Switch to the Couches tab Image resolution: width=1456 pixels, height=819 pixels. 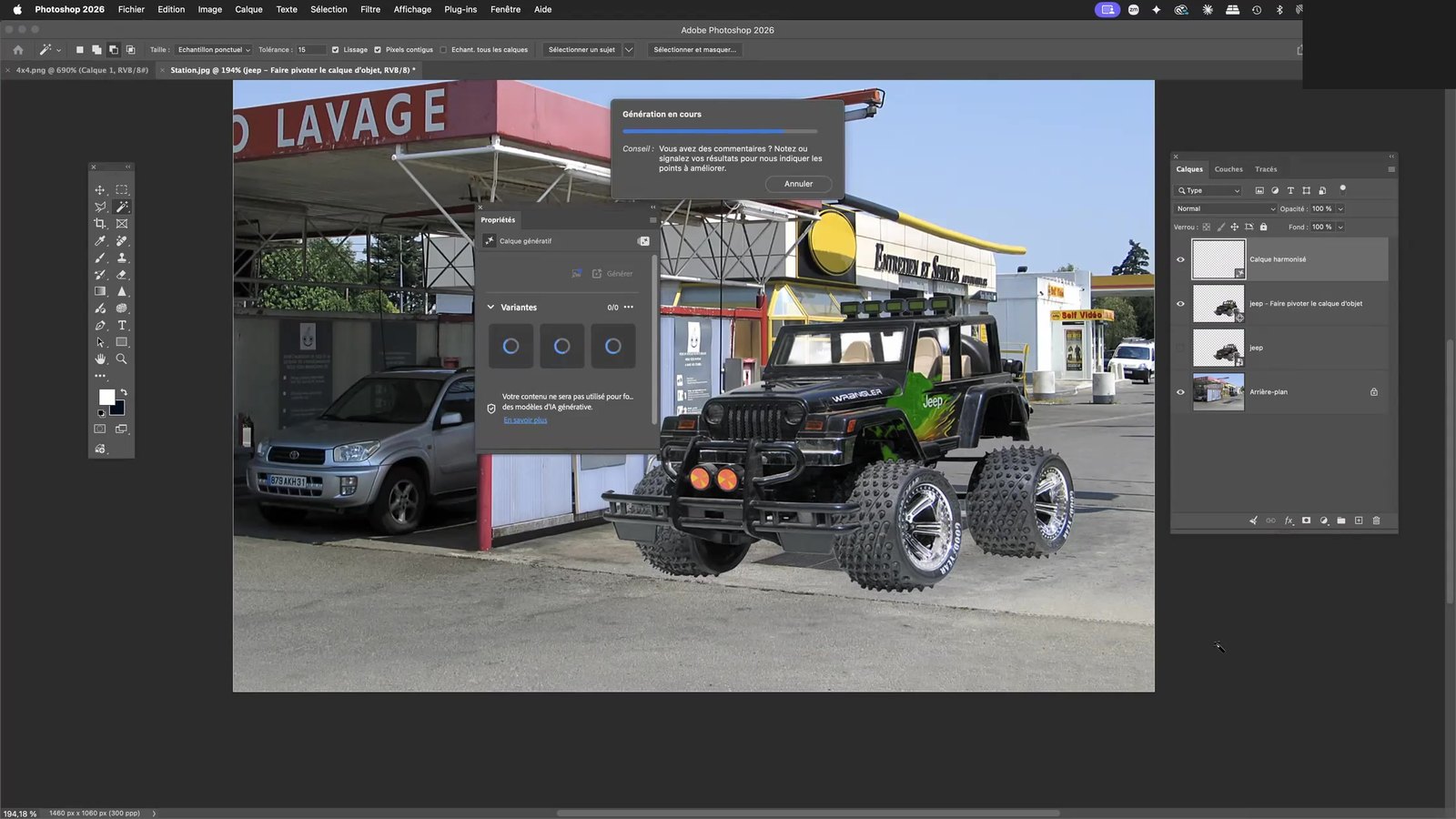pyautogui.click(x=1228, y=169)
